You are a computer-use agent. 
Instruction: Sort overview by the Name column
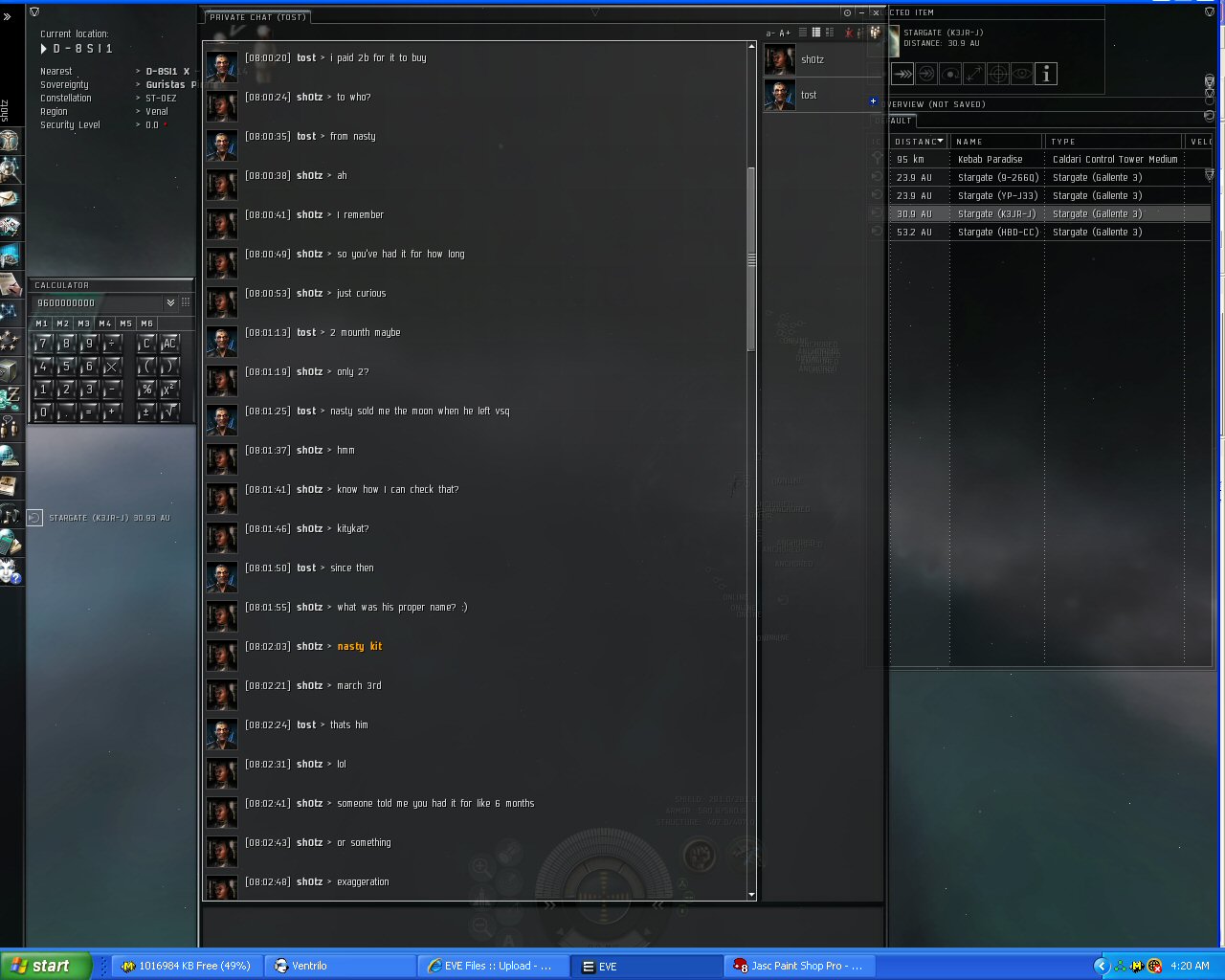point(996,142)
